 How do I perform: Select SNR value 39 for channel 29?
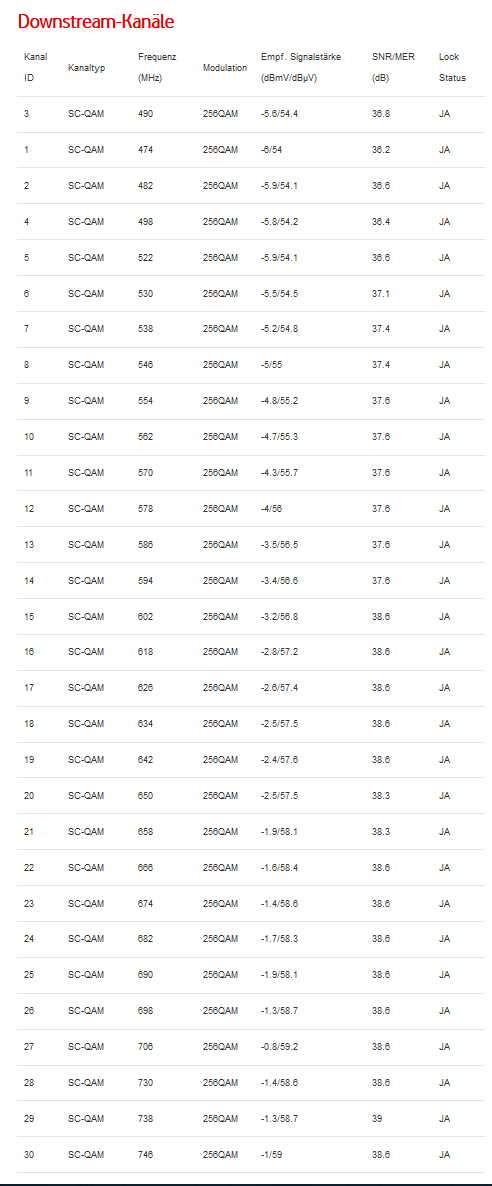377,1119
